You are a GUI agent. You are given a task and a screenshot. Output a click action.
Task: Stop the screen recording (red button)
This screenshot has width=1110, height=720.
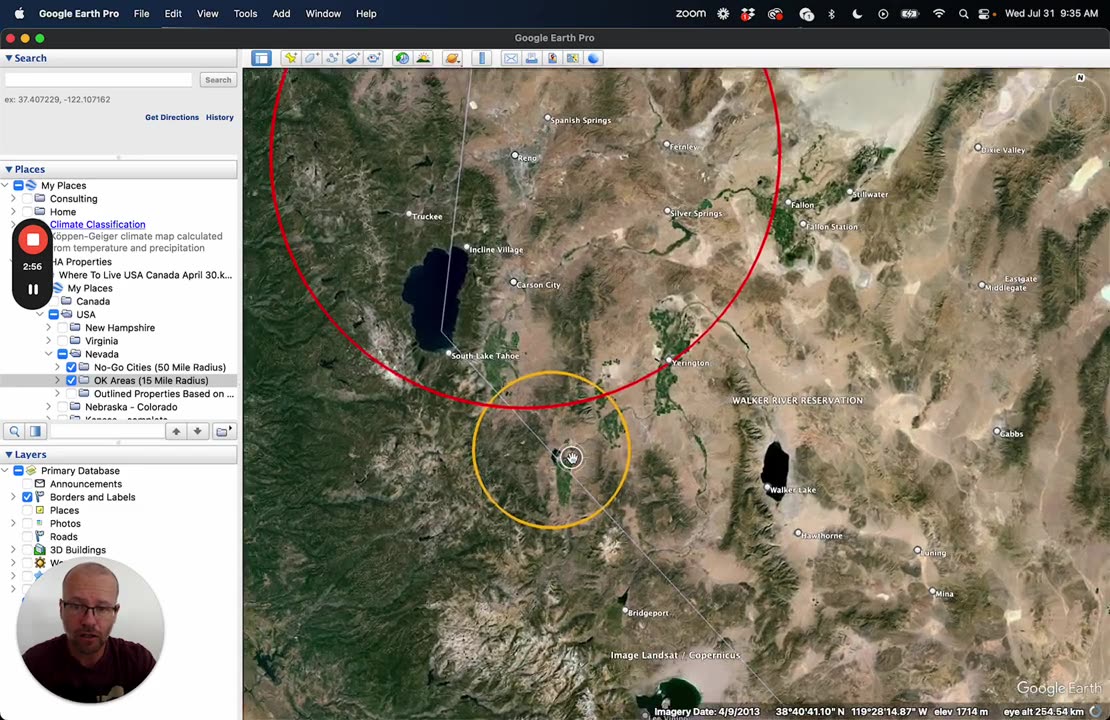[x=33, y=239]
